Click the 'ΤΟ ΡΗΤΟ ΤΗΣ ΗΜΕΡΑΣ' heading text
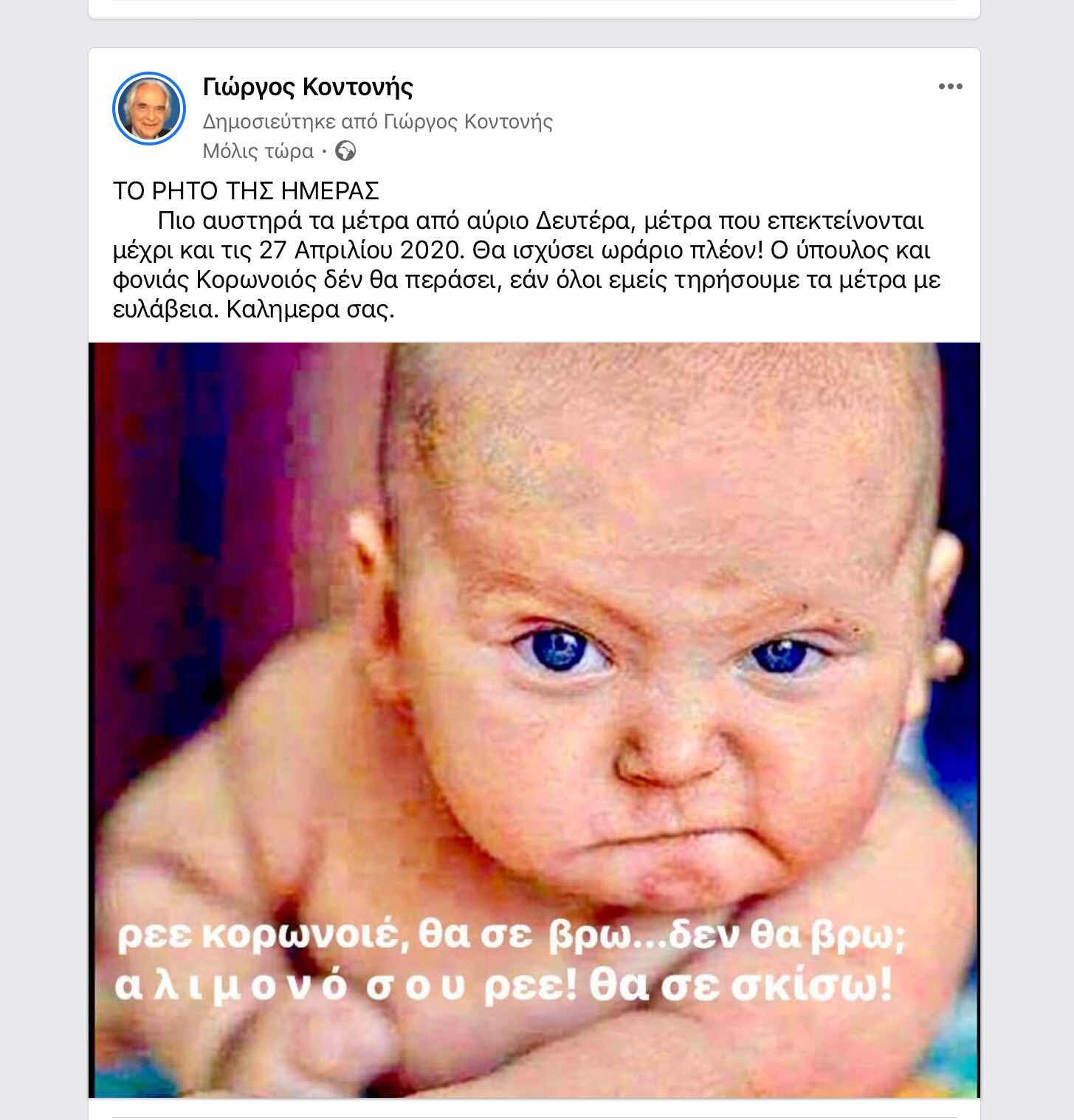Image resolution: width=1074 pixels, height=1120 pixels. (x=246, y=191)
